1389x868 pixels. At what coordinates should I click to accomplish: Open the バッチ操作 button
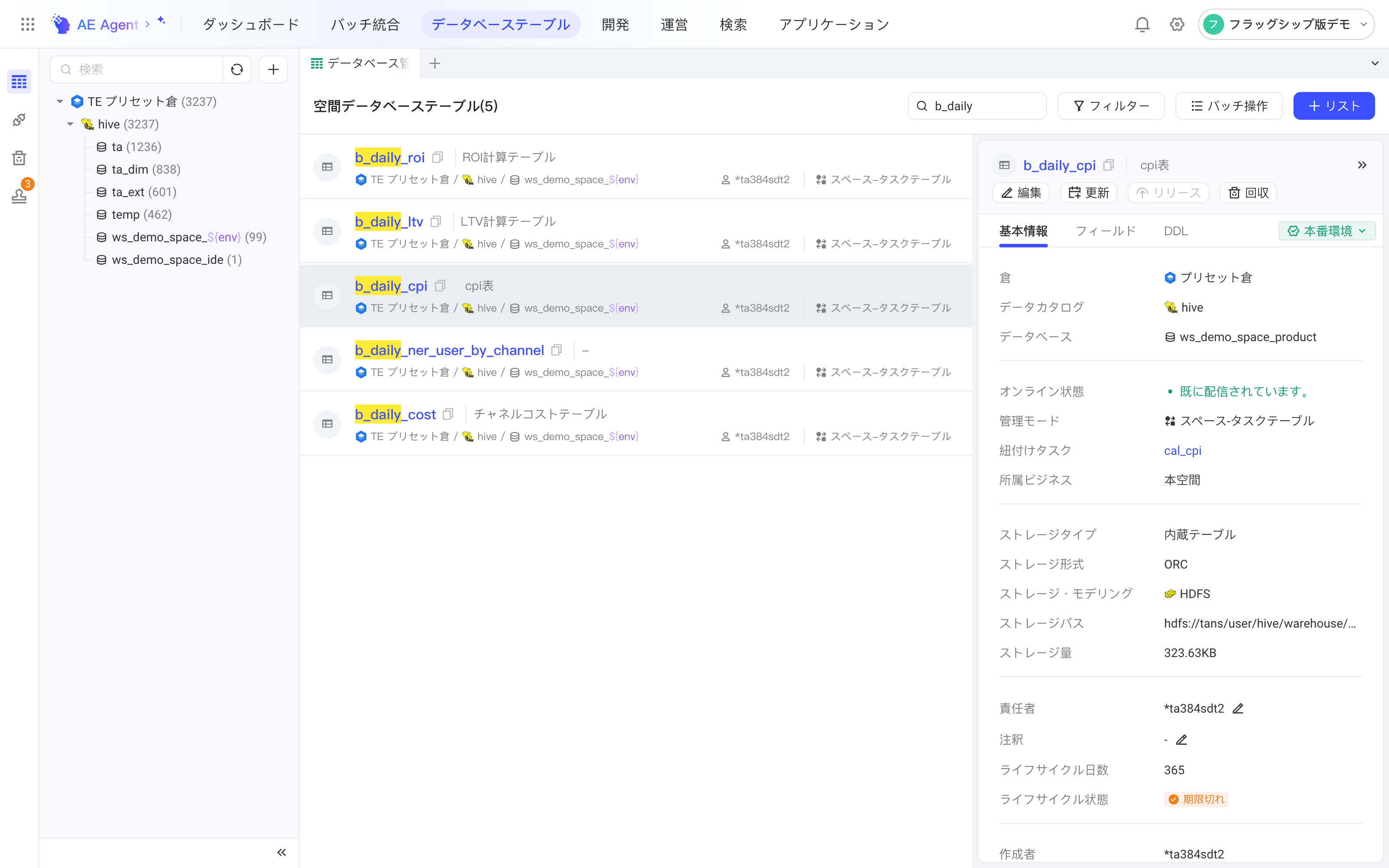1229,105
